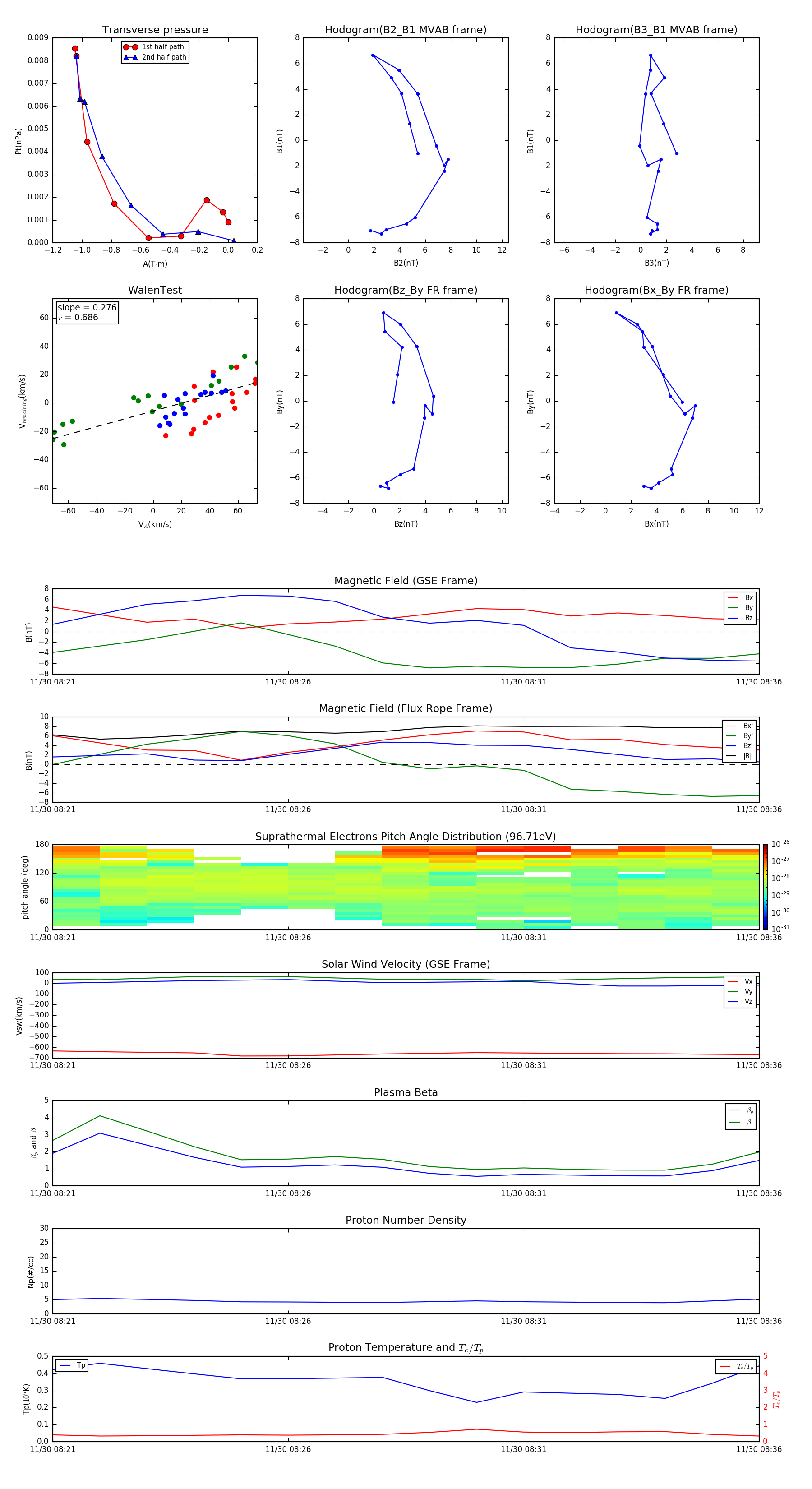Select the "slope = 0.276" annotation

pyautogui.click(x=87, y=308)
